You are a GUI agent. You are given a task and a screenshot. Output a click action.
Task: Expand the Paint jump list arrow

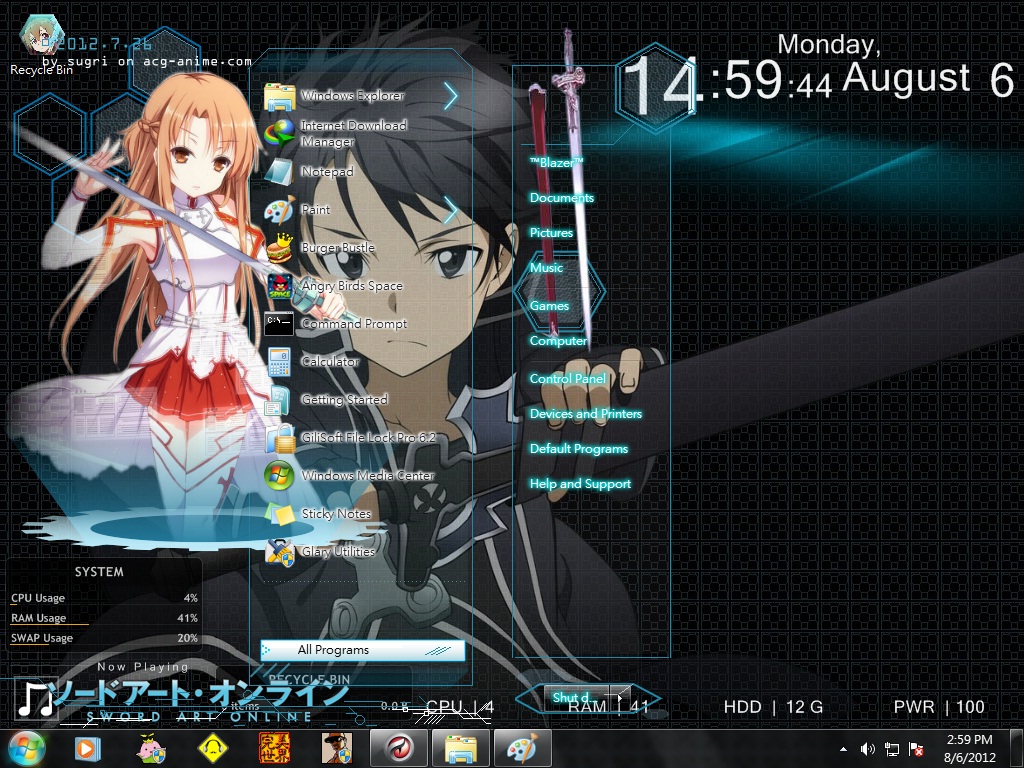click(451, 210)
